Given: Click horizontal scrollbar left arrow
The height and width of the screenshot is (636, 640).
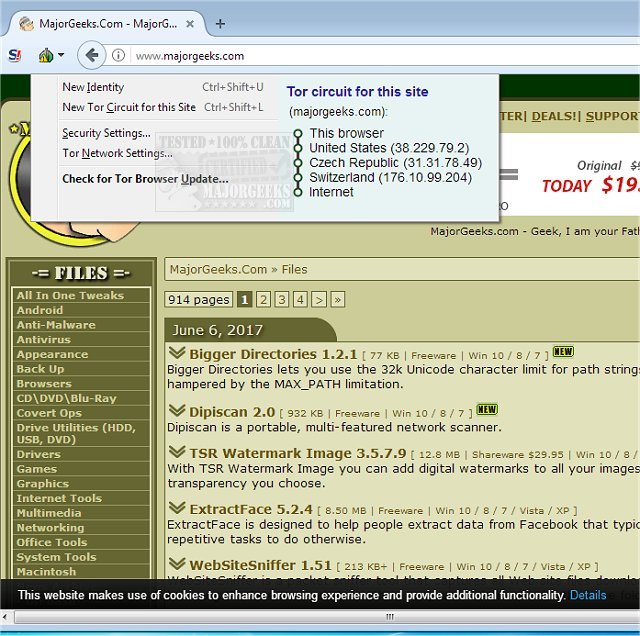Looking at the screenshot, I should pyautogui.click(x=5, y=616).
